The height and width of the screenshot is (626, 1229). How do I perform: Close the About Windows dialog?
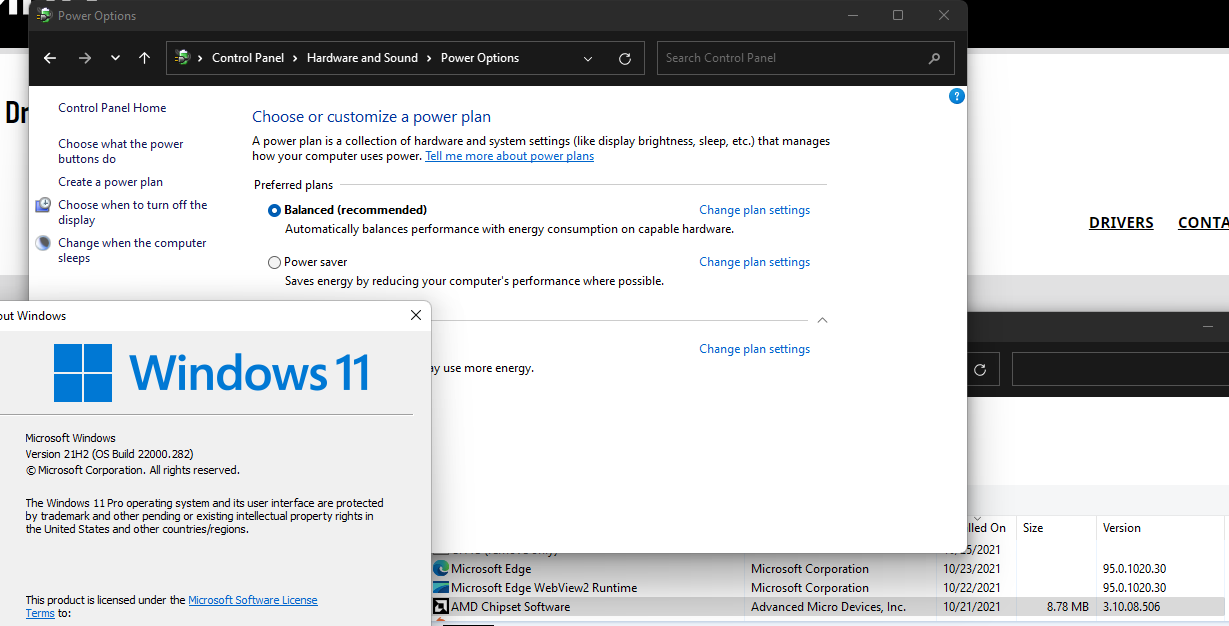pyautogui.click(x=416, y=315)
